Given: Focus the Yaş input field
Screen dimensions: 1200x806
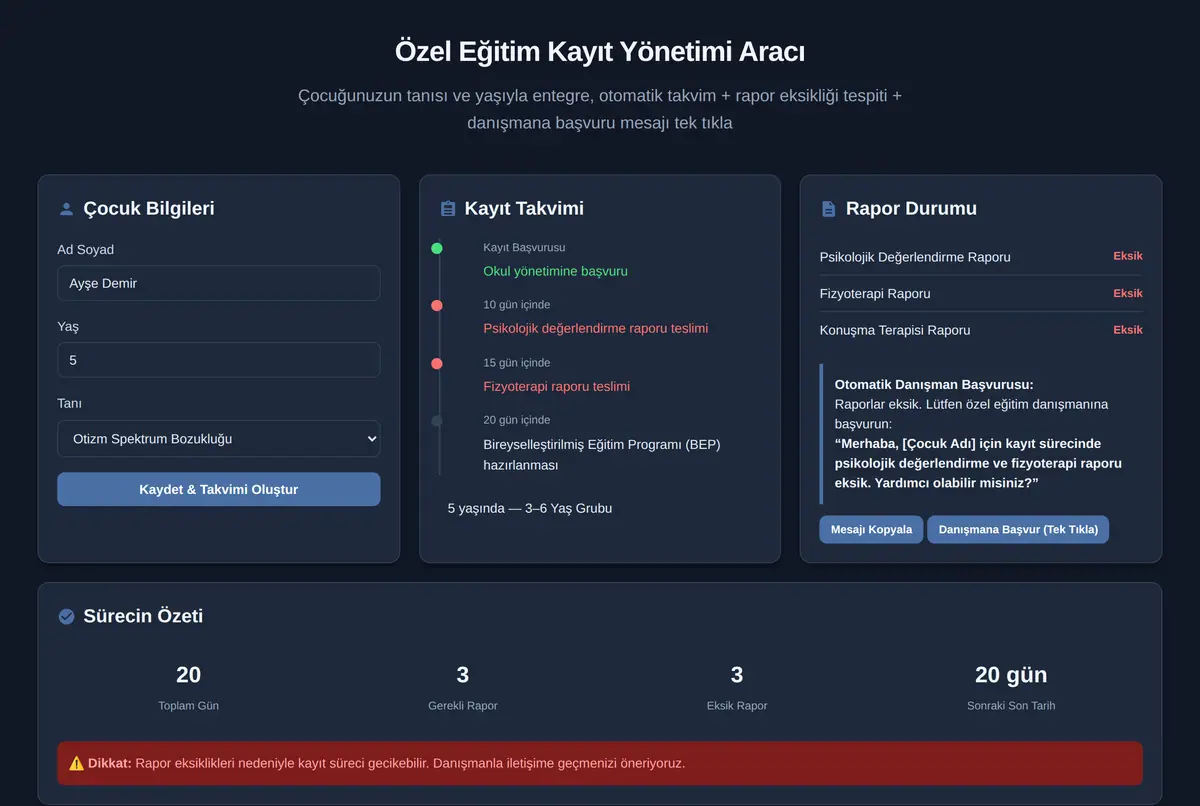Looking at the screenshot, I should point(218,360).
